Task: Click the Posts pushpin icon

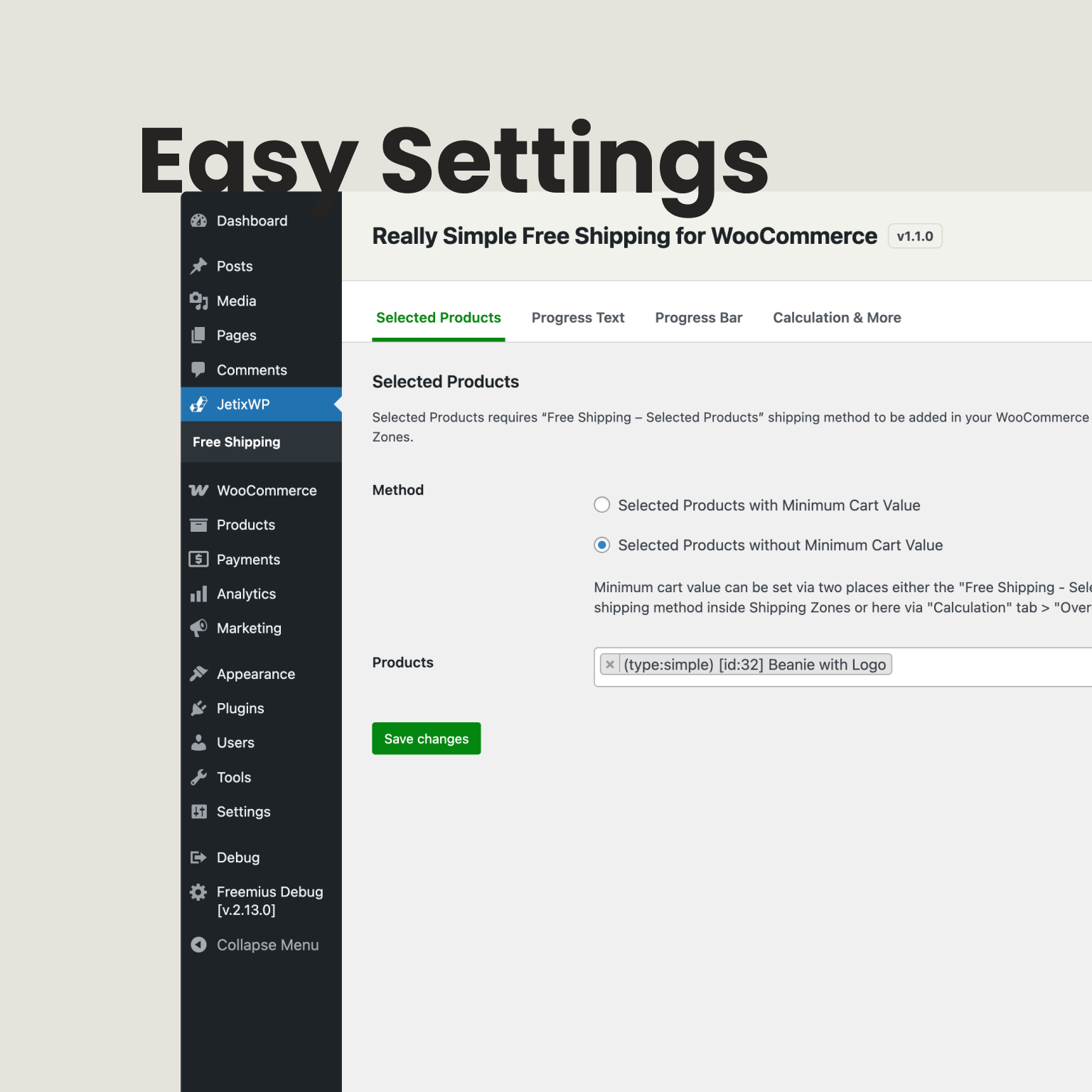Action: 198,267
